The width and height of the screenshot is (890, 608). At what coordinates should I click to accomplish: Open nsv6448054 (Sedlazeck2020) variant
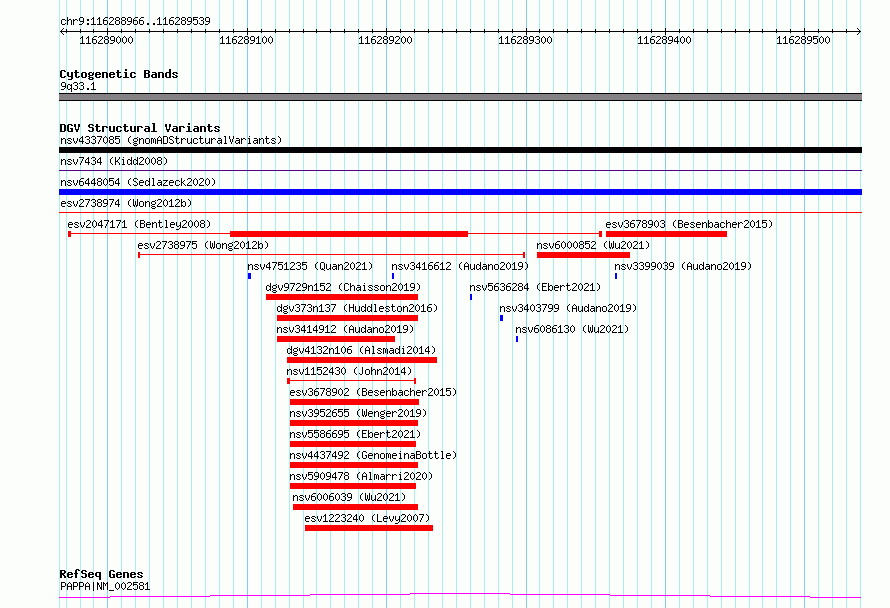pyautogui.click(x=138, y=182)
